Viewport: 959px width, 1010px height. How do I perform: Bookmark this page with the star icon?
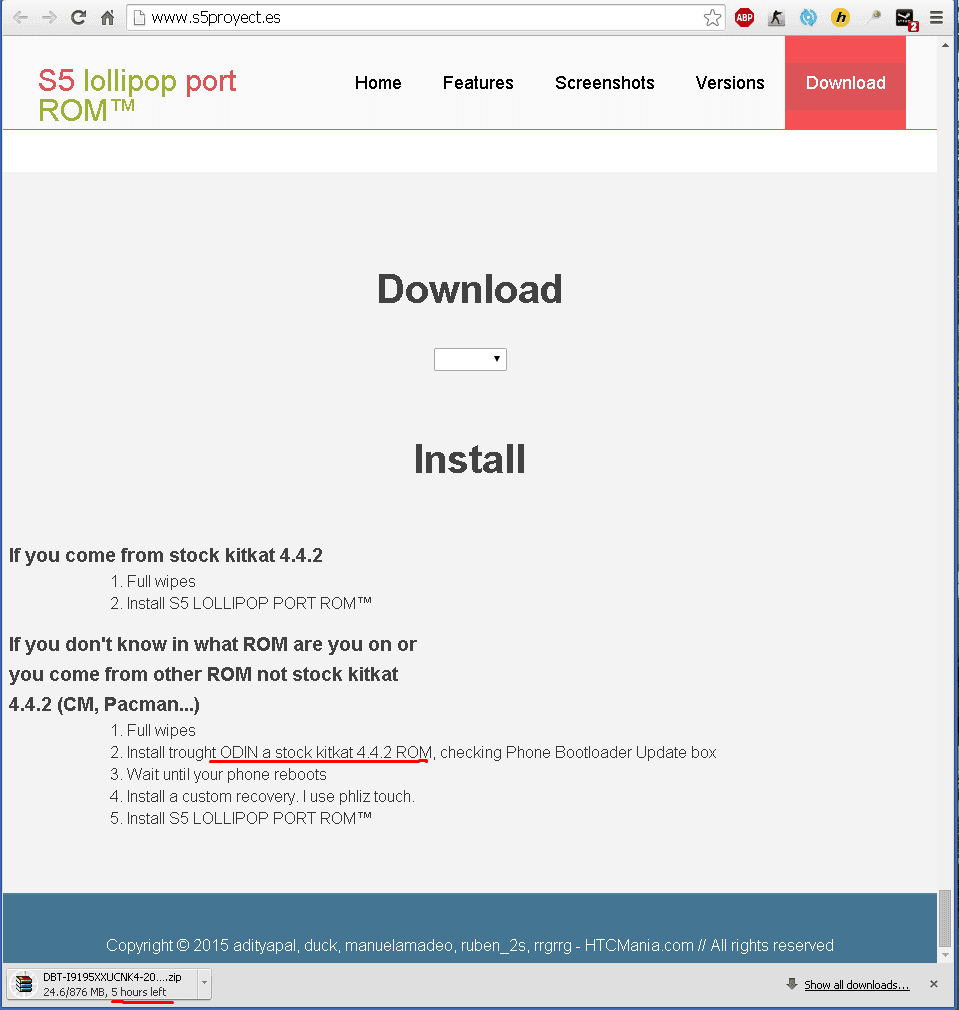(712, 17)
